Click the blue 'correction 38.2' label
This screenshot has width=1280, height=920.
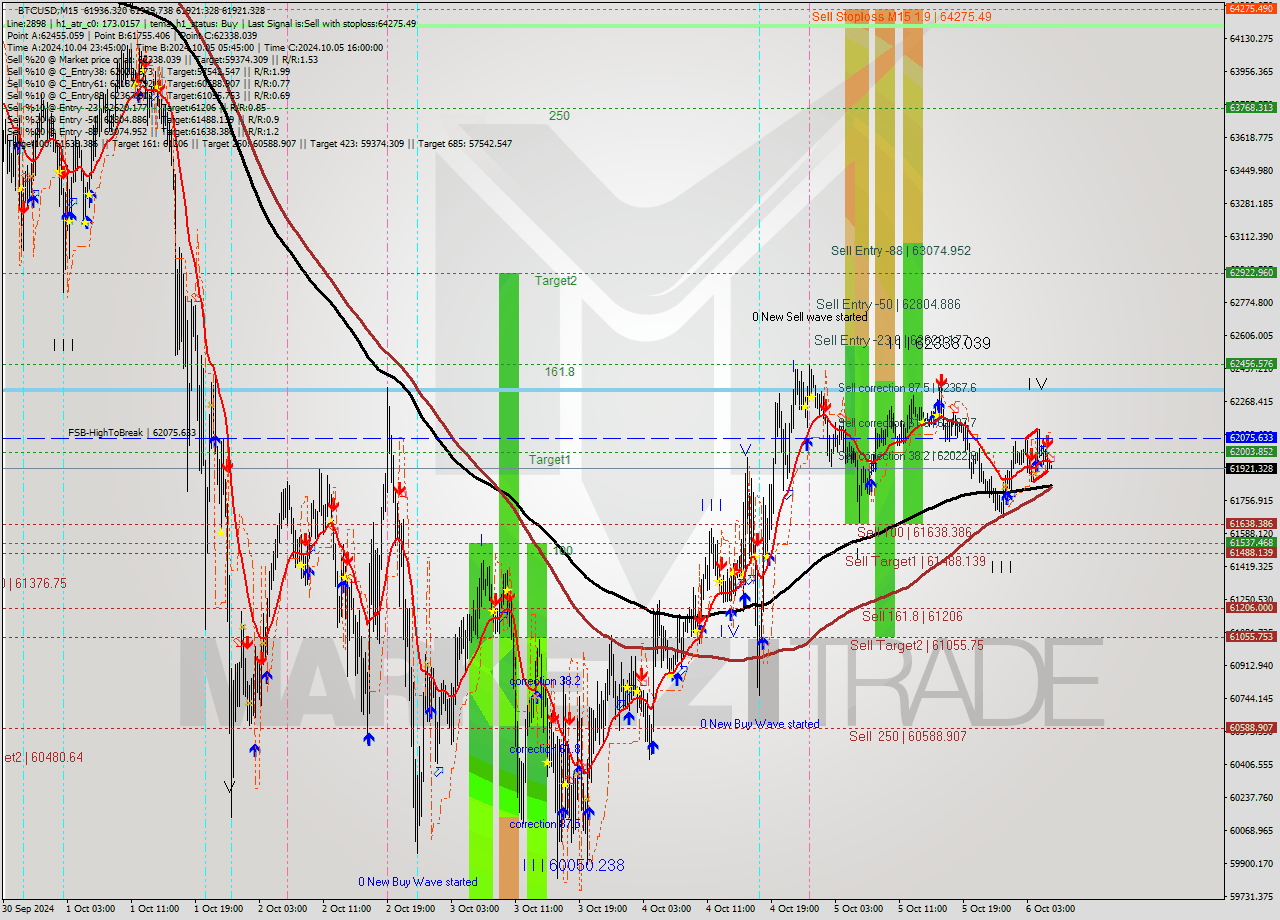pos(545,681)
